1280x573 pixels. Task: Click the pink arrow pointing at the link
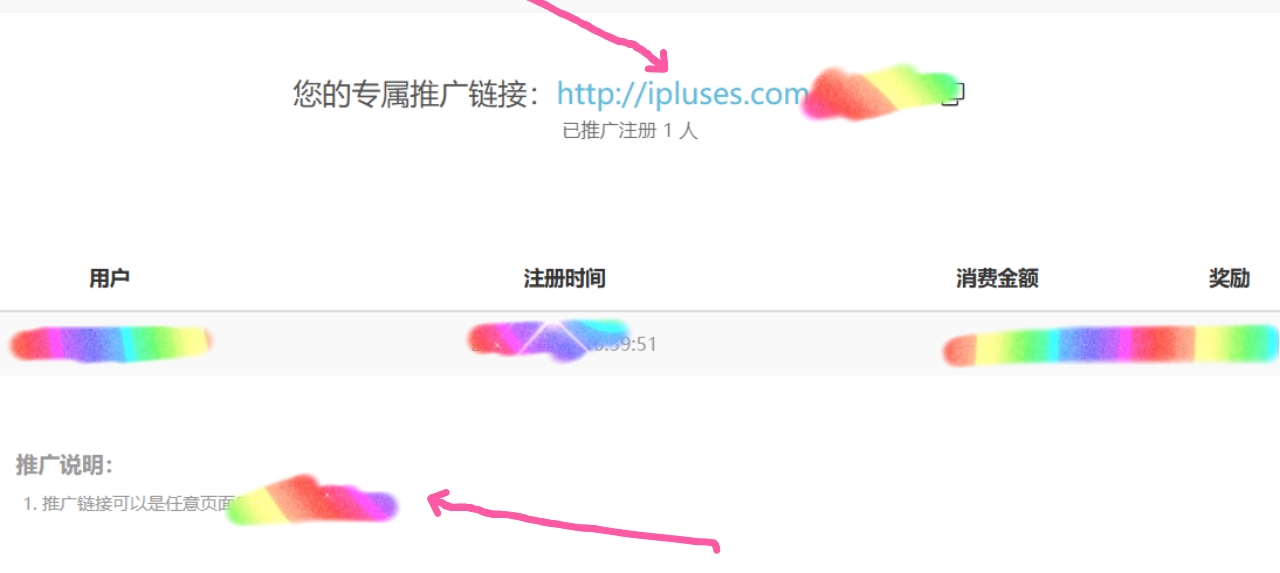click(x=600, y=35)
